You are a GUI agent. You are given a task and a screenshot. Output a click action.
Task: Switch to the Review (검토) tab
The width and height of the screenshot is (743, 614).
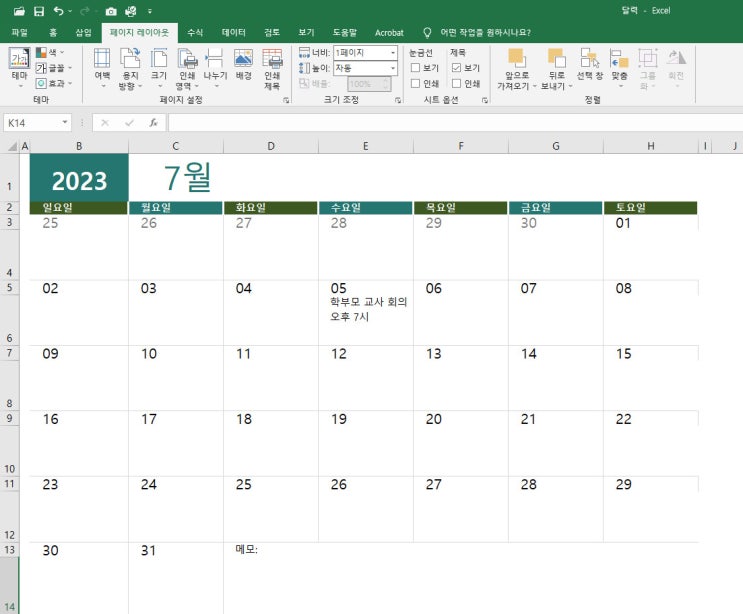point(272,32)
